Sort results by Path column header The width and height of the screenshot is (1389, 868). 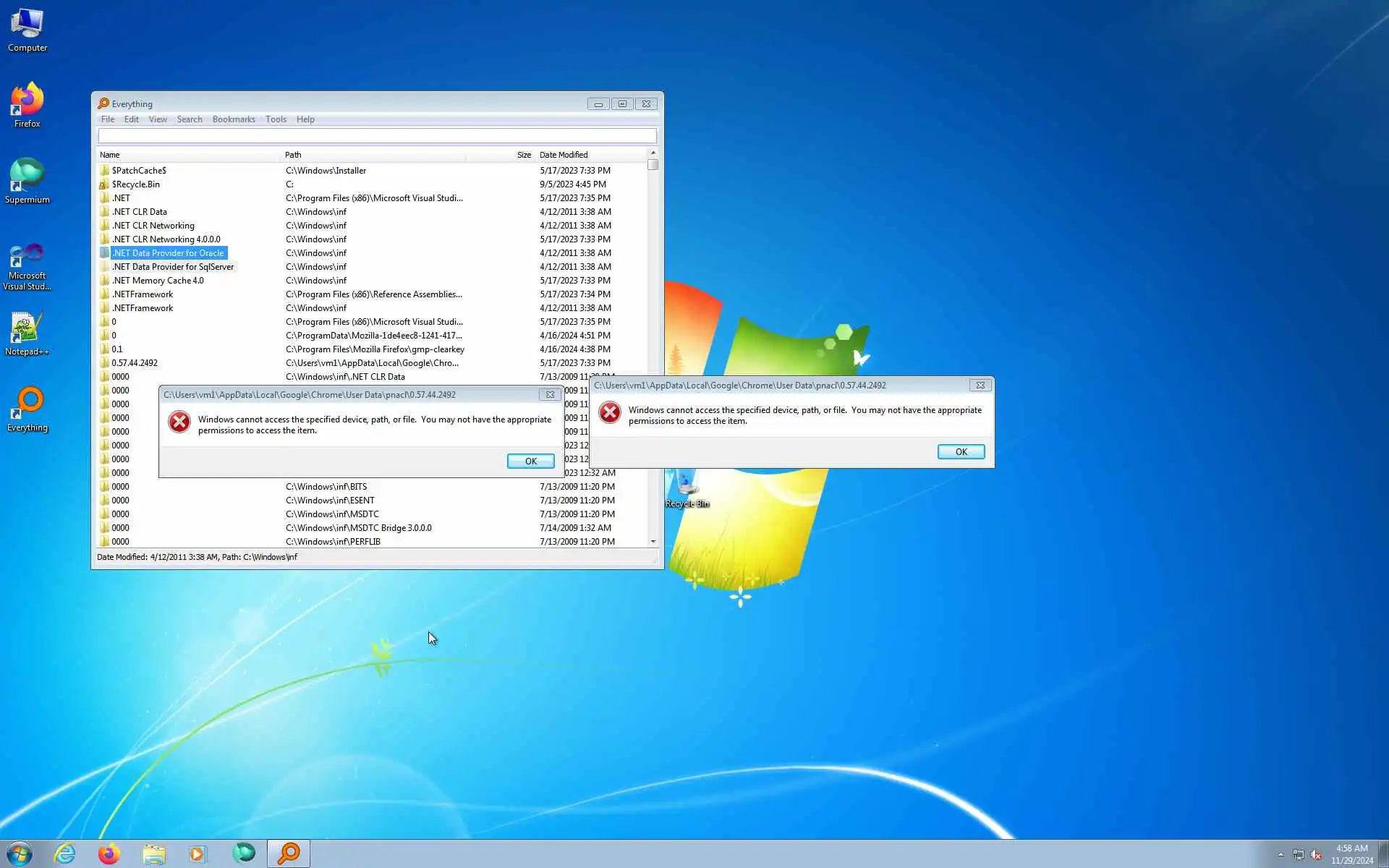coord(293,155)
